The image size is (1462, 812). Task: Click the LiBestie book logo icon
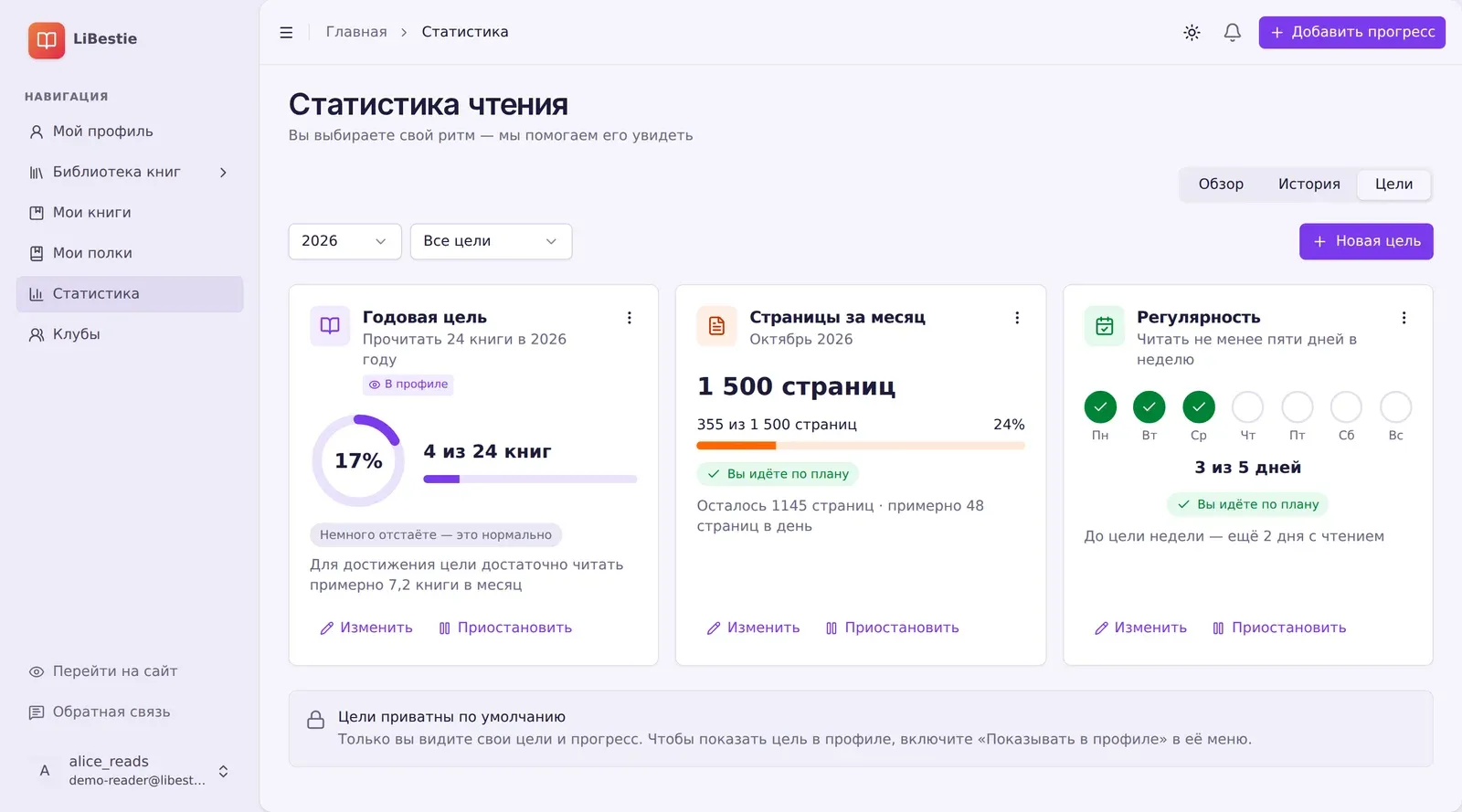point(47,40)
